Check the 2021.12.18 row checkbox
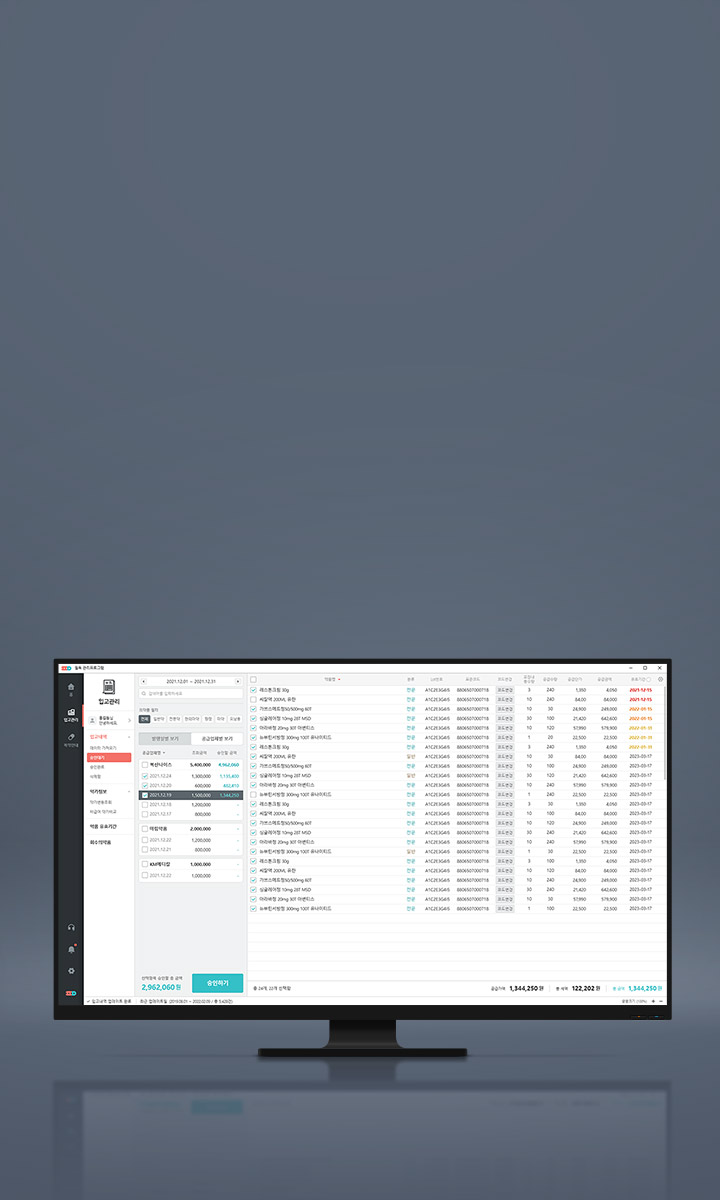This screenshot has height=1200, width=720. pos(145,804)
